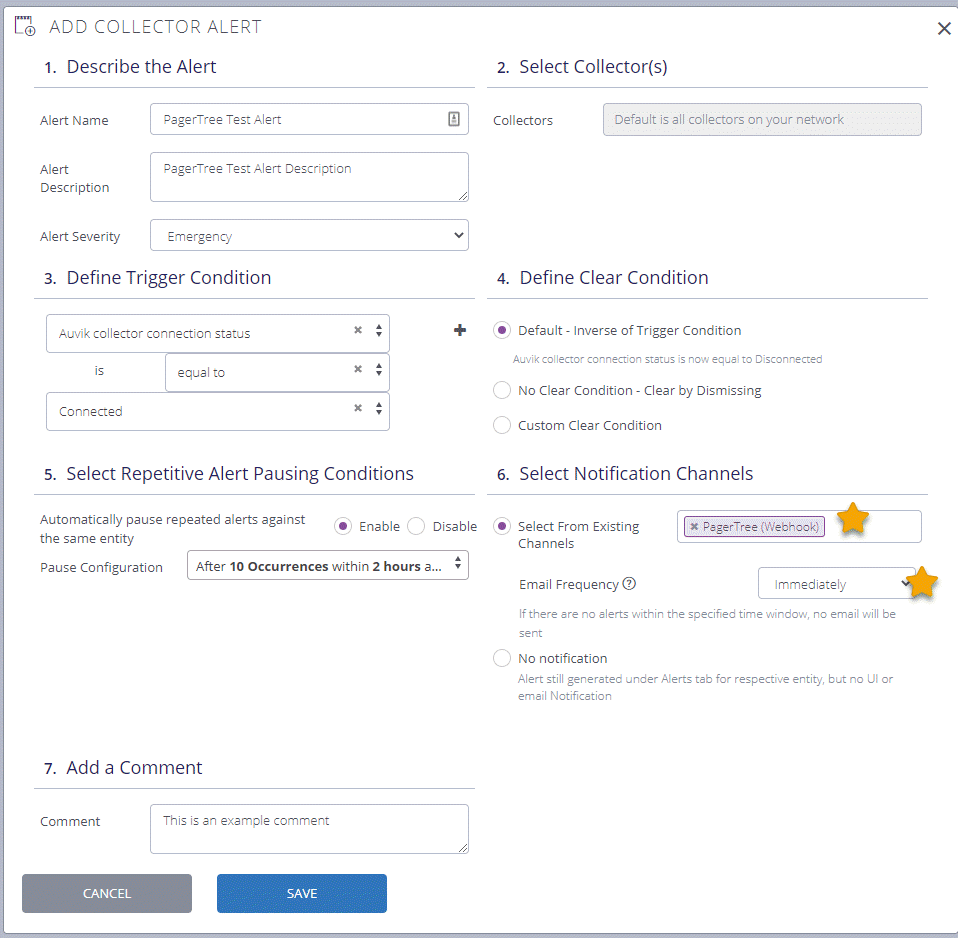
Task: Click the SAVE button
Action: 302,893
